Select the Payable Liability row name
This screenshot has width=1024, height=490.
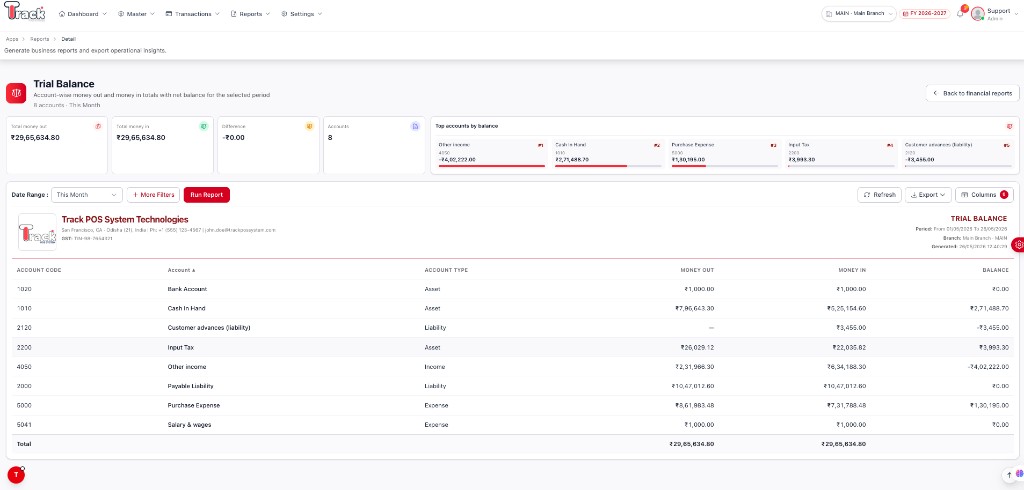pos(190,386)
